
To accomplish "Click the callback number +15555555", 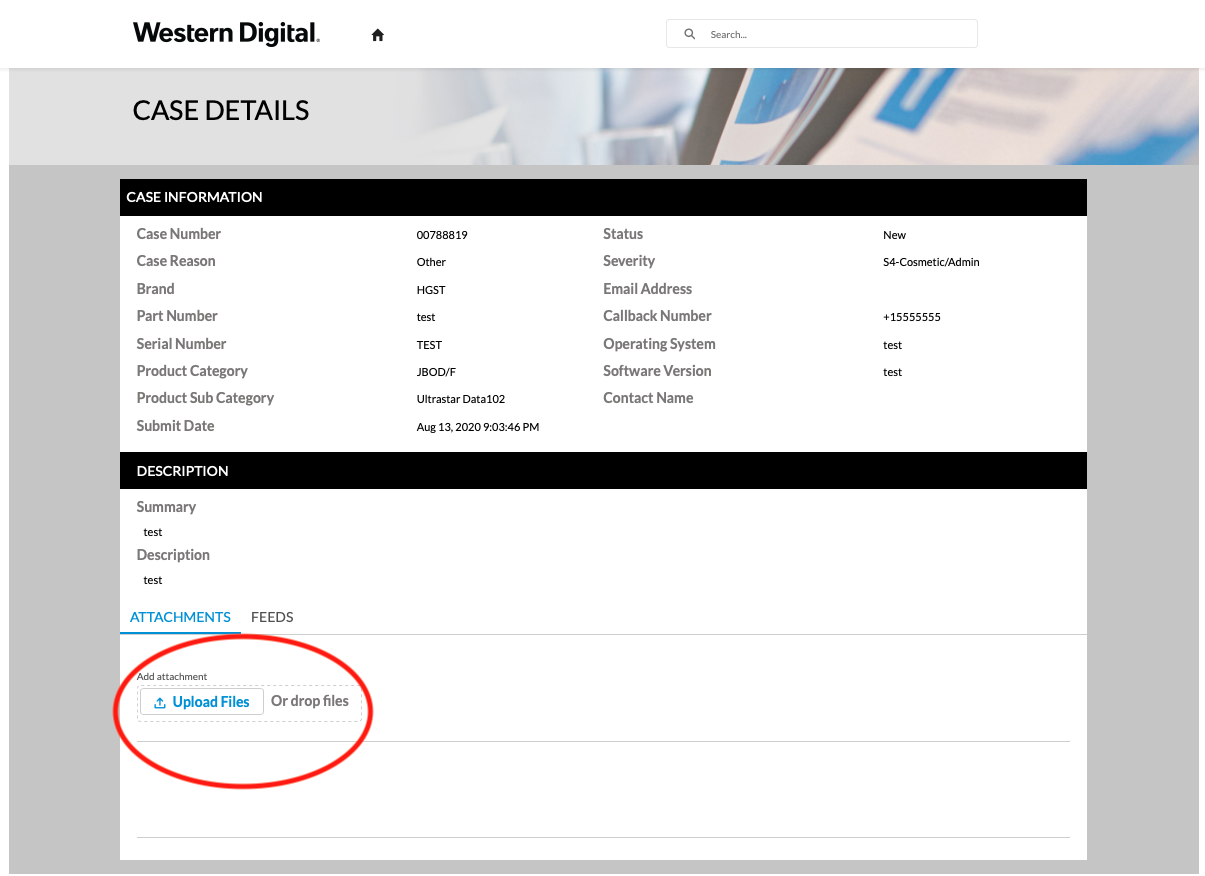I will tap(911, 316).
